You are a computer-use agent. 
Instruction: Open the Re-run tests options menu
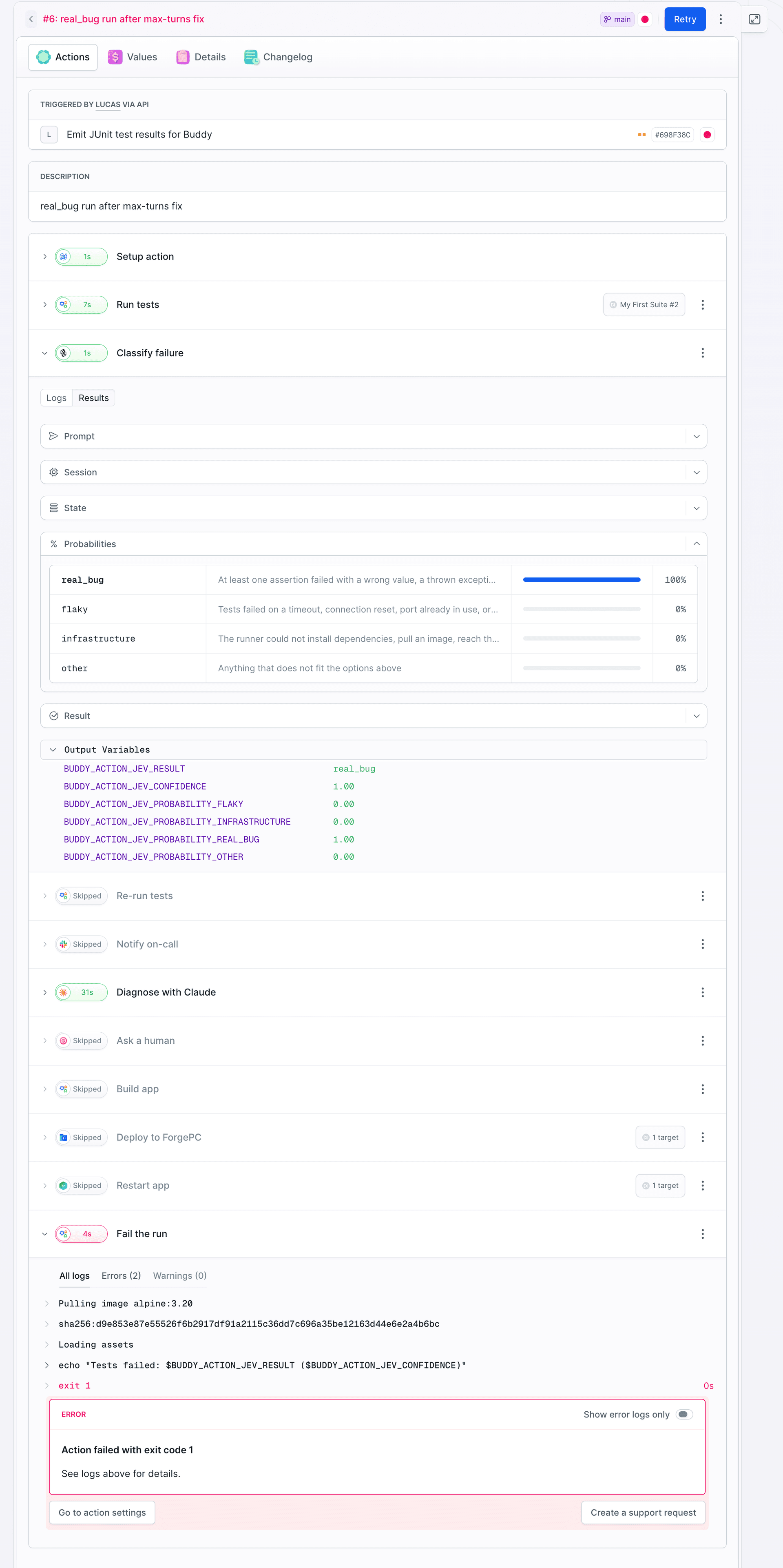703,896
